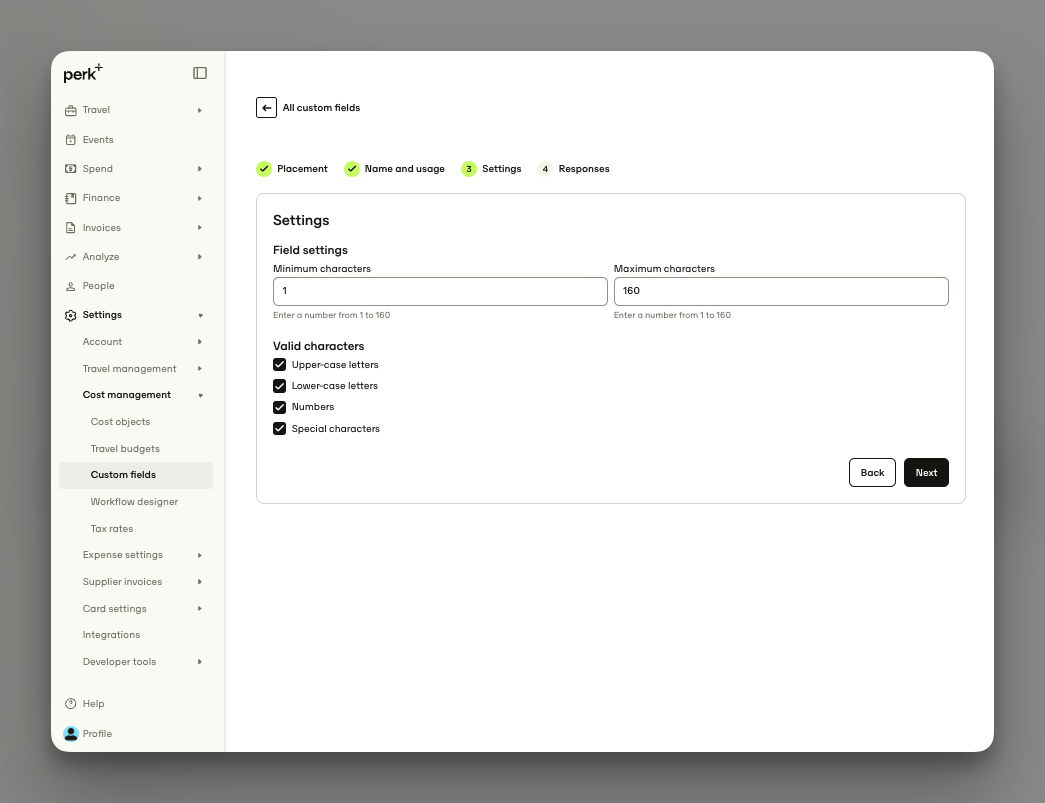Image resolution: width=1045 pixels, height=803 pixels.
Task: Click the step 4 circle badge
Action: (x=545, y=169)
